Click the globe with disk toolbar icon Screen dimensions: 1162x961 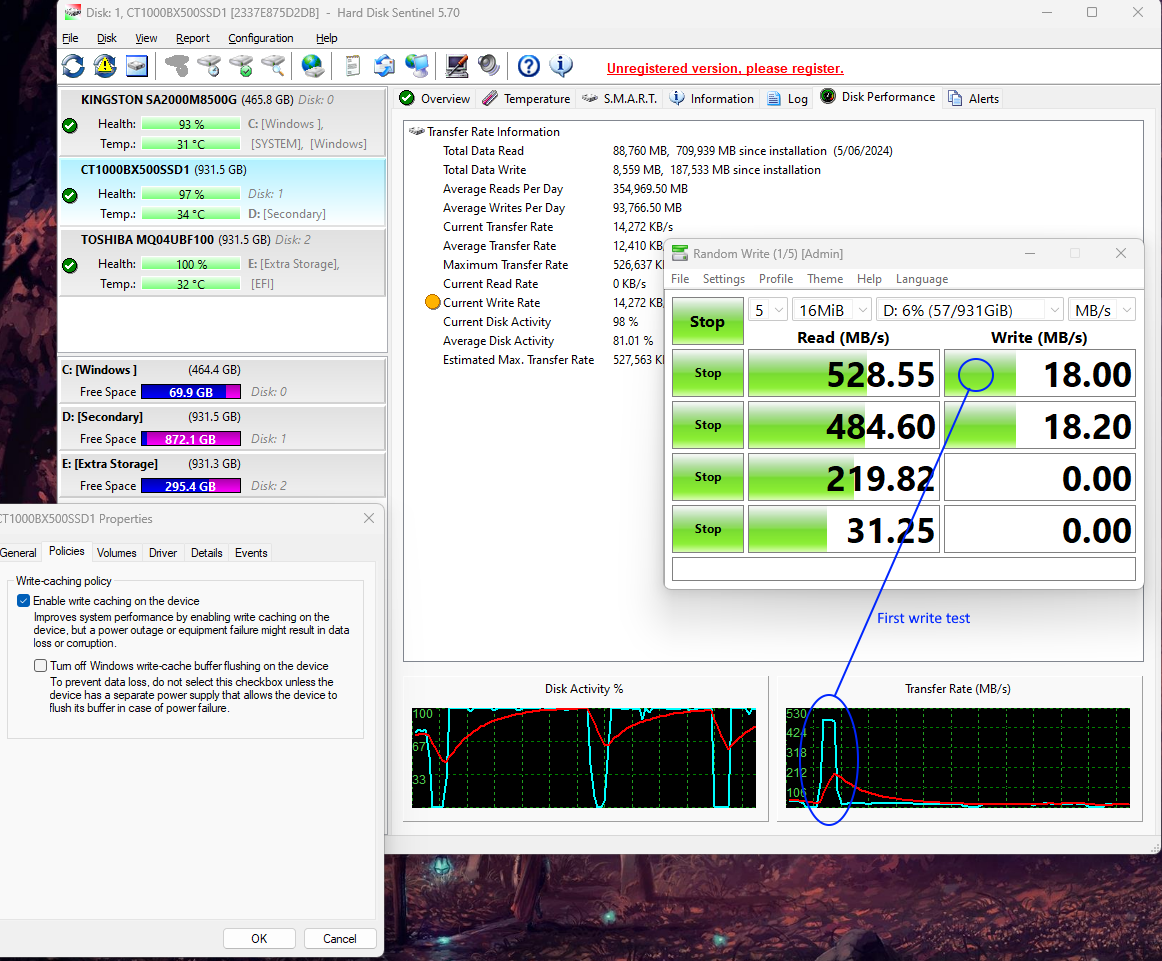tap(313, 66)
